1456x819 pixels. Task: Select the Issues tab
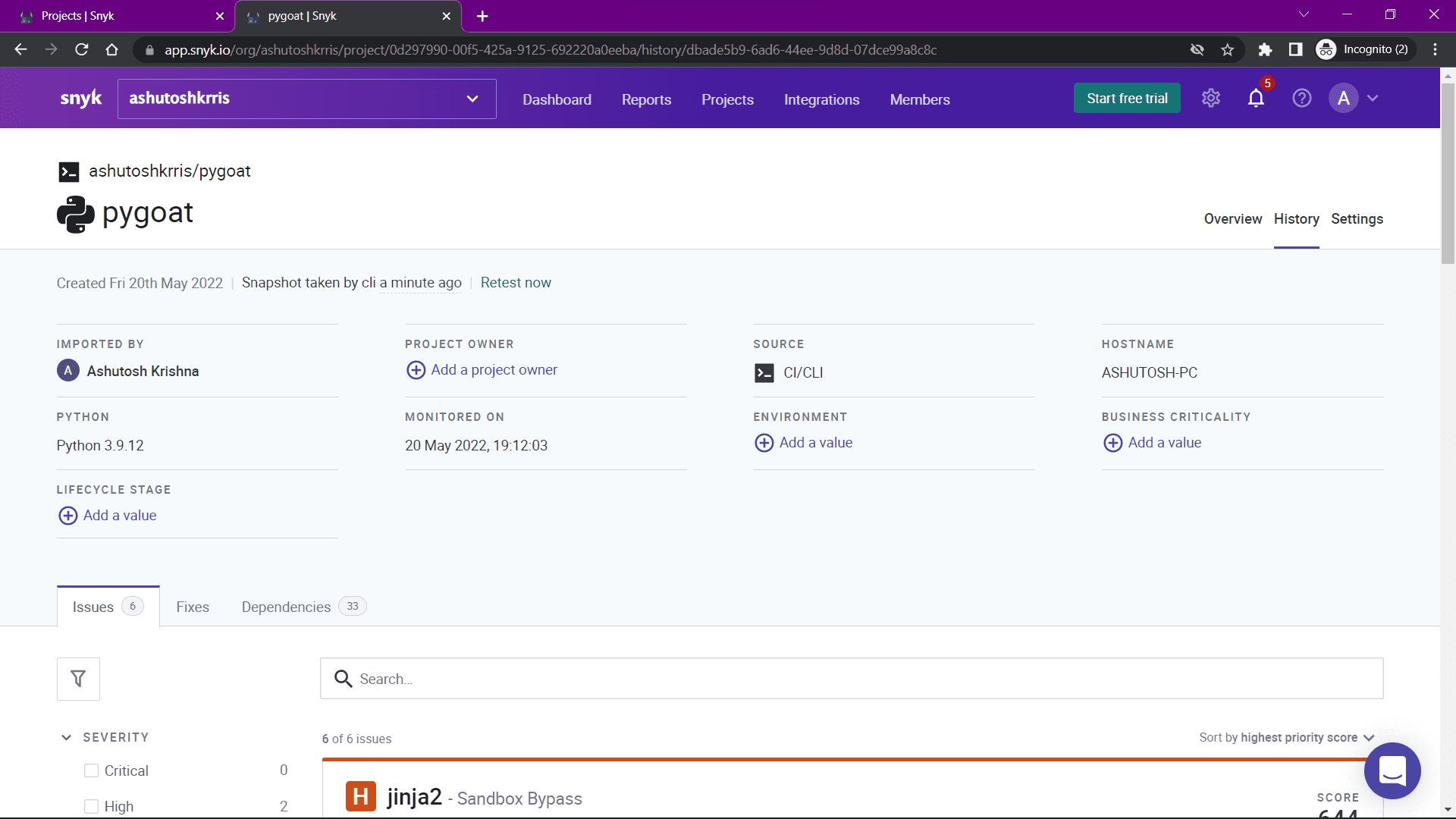[108, 607]
